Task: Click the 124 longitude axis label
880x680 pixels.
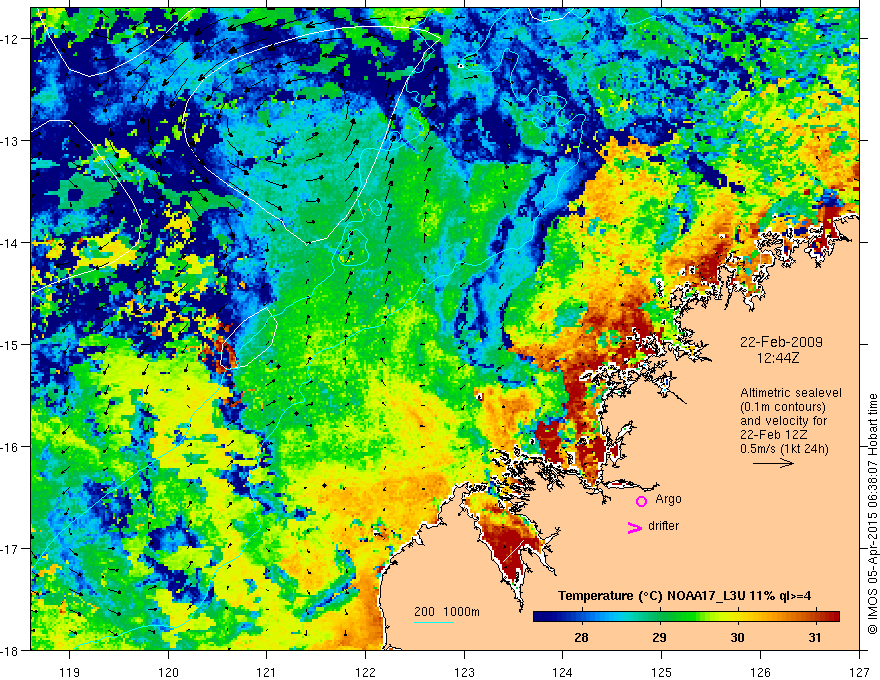Action: 563,672
